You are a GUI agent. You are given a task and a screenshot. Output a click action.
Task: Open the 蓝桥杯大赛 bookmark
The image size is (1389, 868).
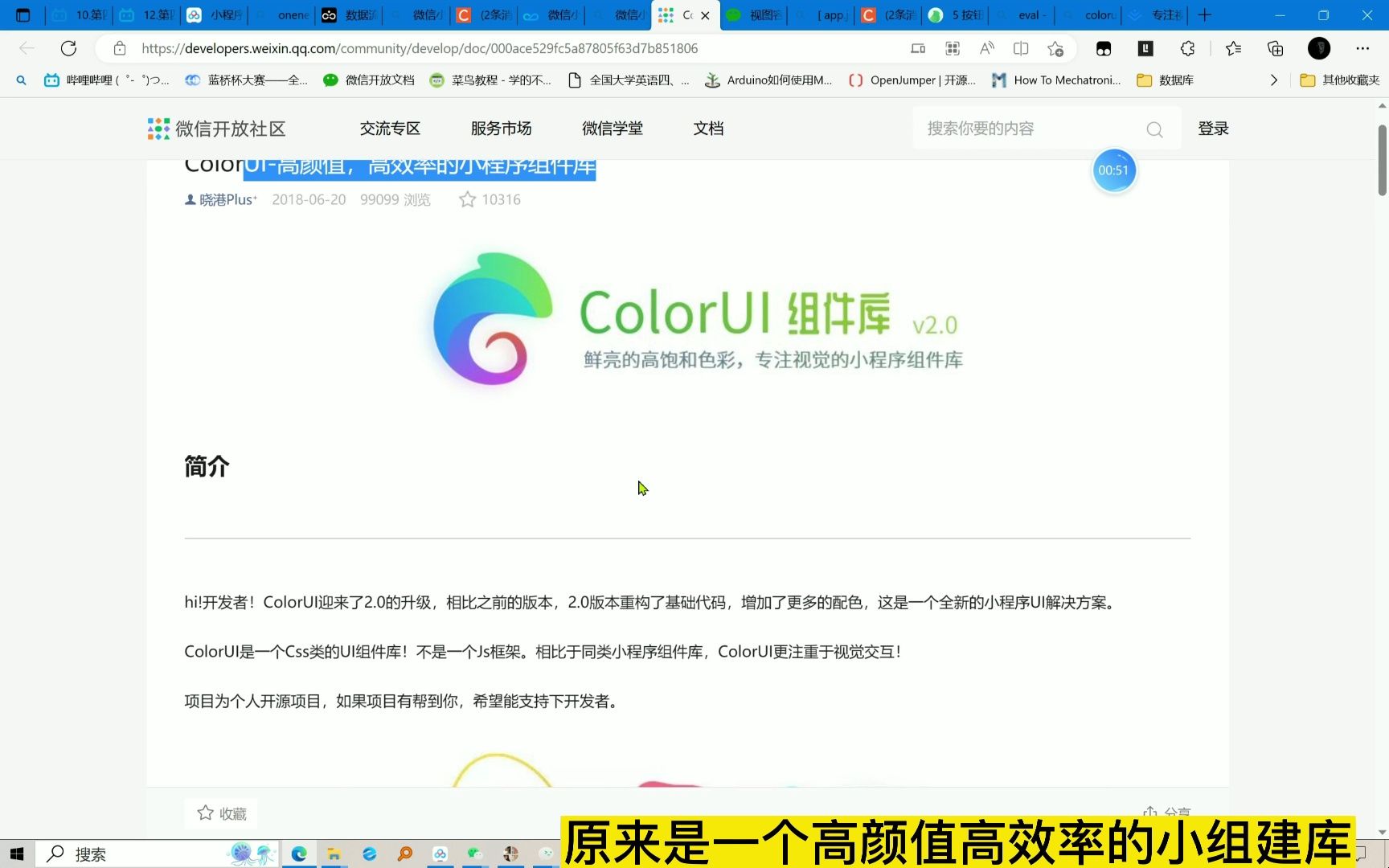(x=246, y=80)
